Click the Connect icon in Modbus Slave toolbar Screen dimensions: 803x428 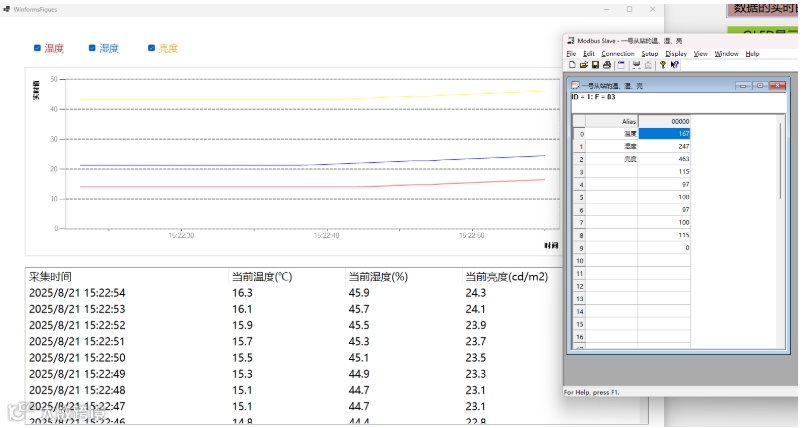pos(636,65)
